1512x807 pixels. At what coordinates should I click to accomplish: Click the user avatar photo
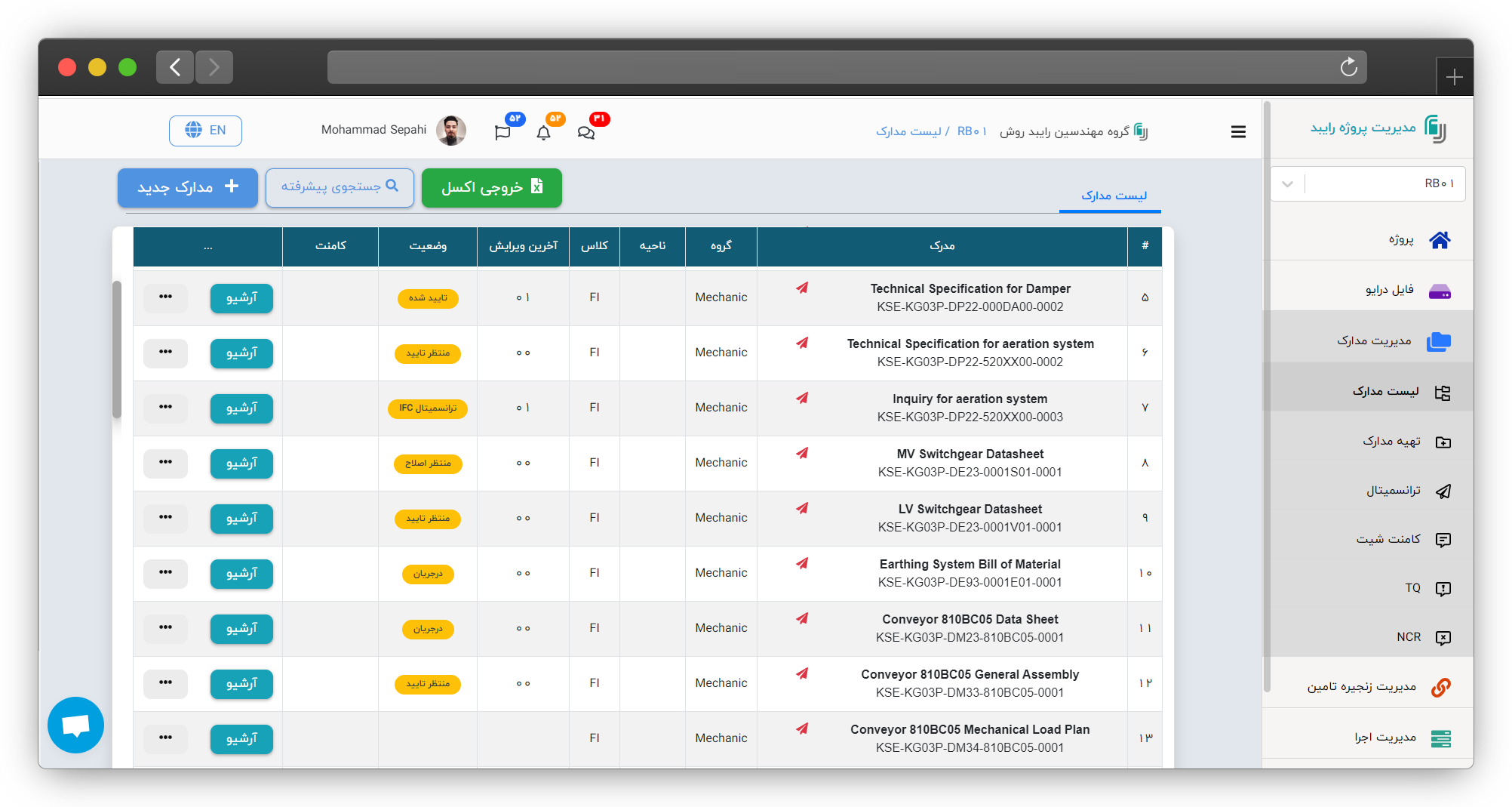pos(451,131)
